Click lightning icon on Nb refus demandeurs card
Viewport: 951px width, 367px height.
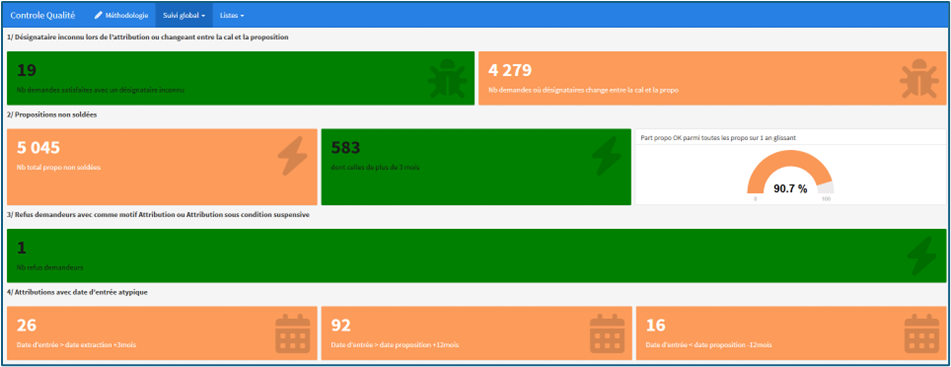coord(921,256)
